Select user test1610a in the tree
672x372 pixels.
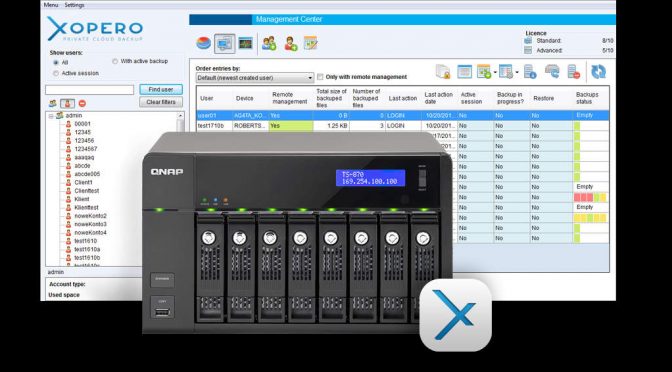[x=87, y=249]
